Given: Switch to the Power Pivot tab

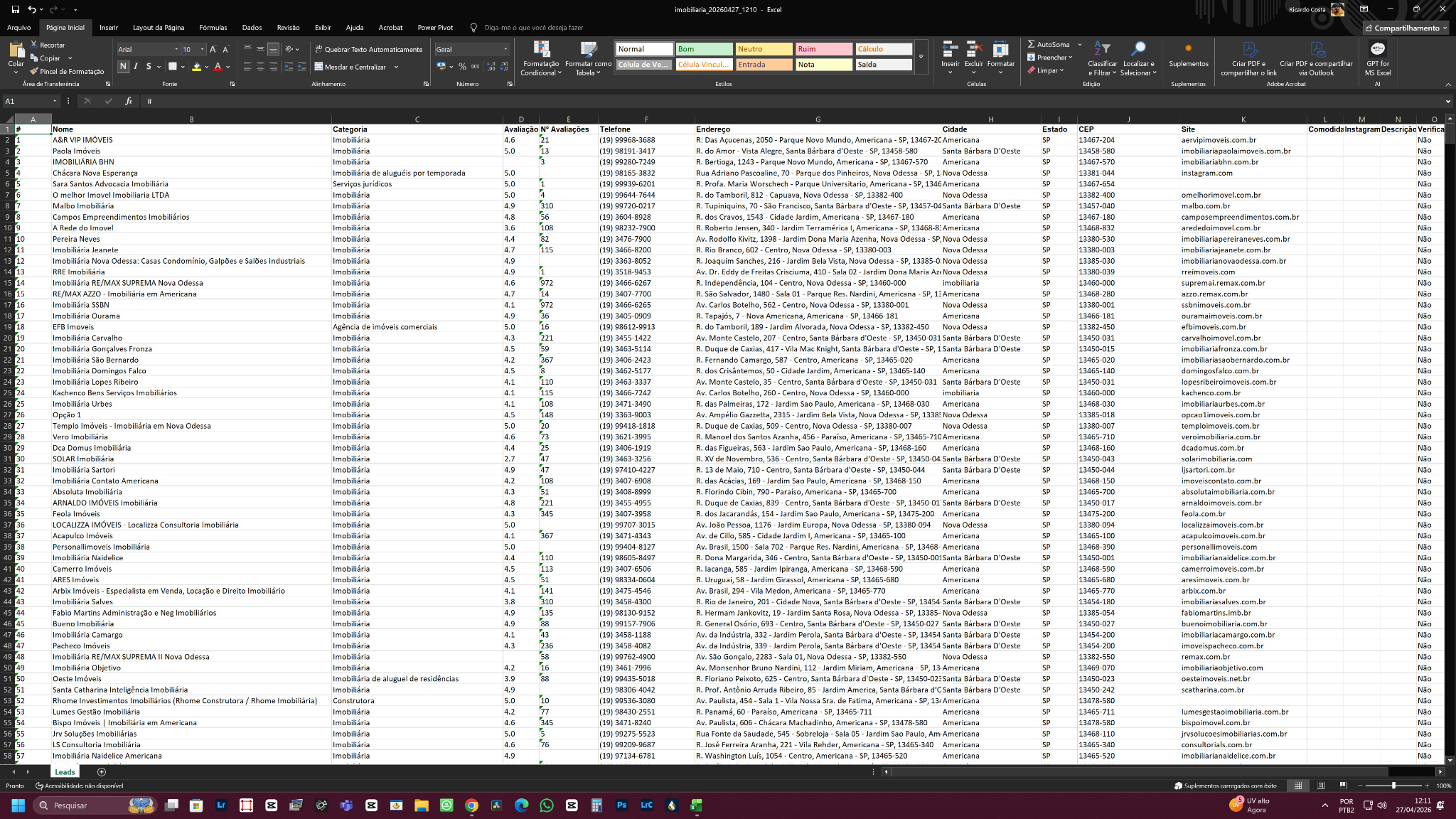Looking at the screenshot, I should [x=435, y=28].
